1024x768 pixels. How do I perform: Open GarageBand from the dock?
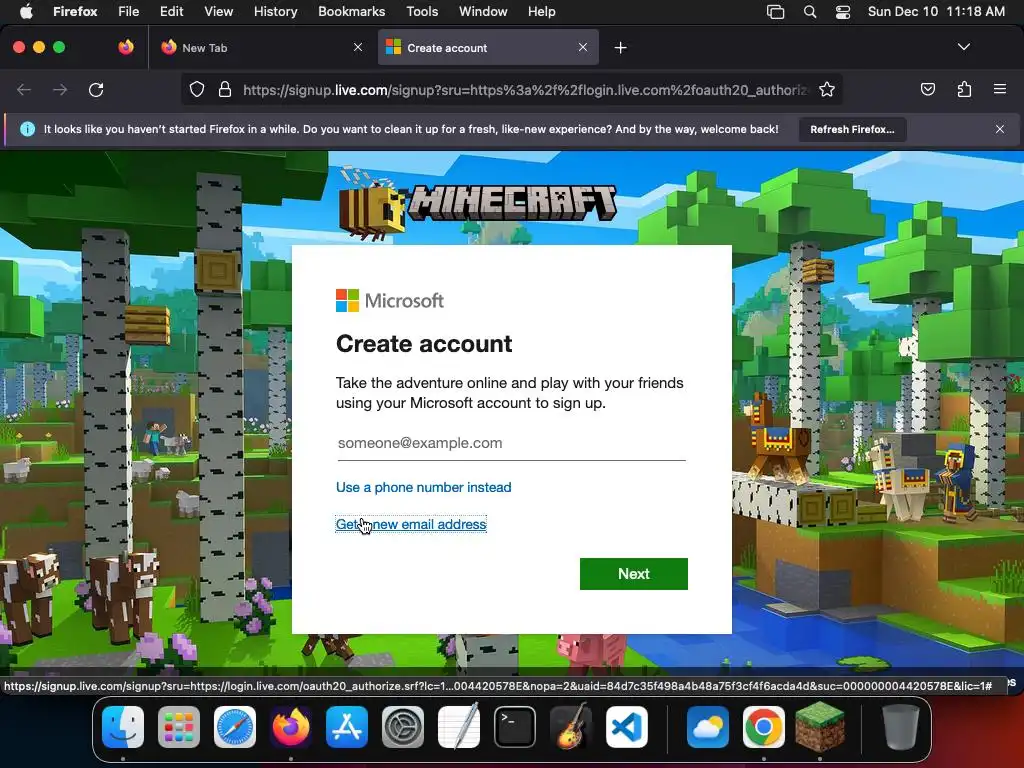pos(571,727)
